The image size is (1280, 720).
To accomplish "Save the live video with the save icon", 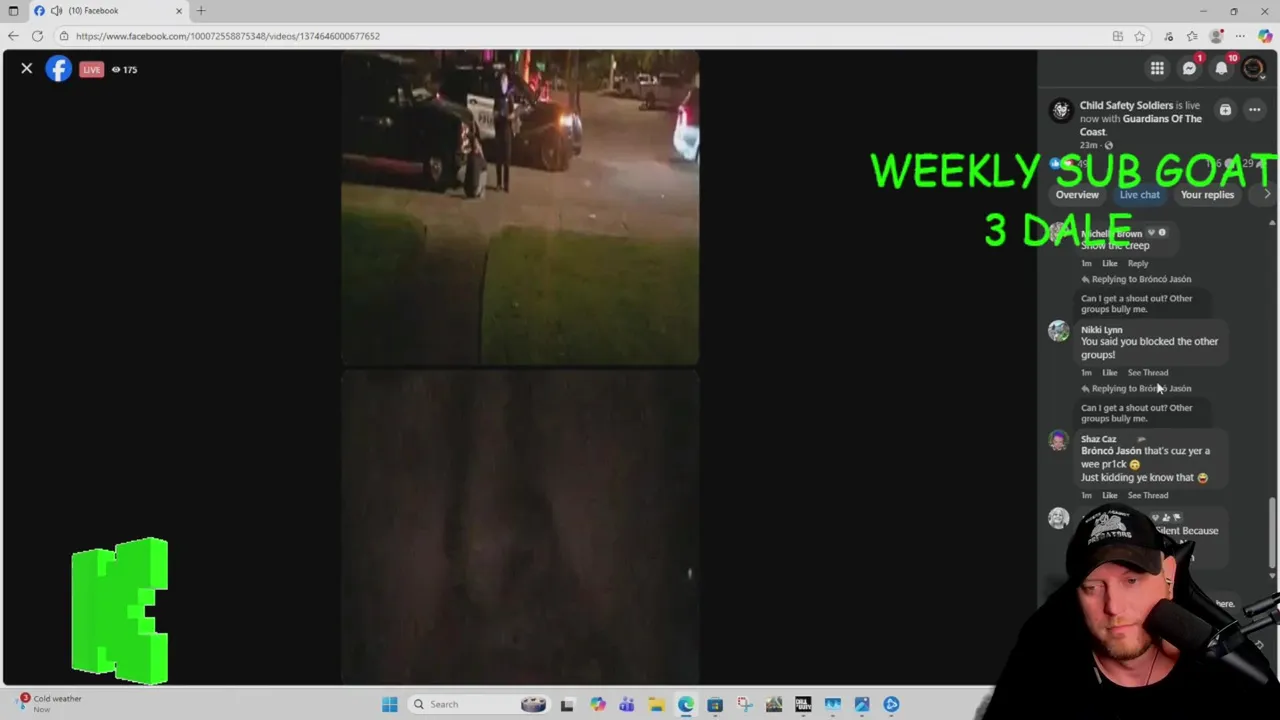I will click(x=1225, y=110).
